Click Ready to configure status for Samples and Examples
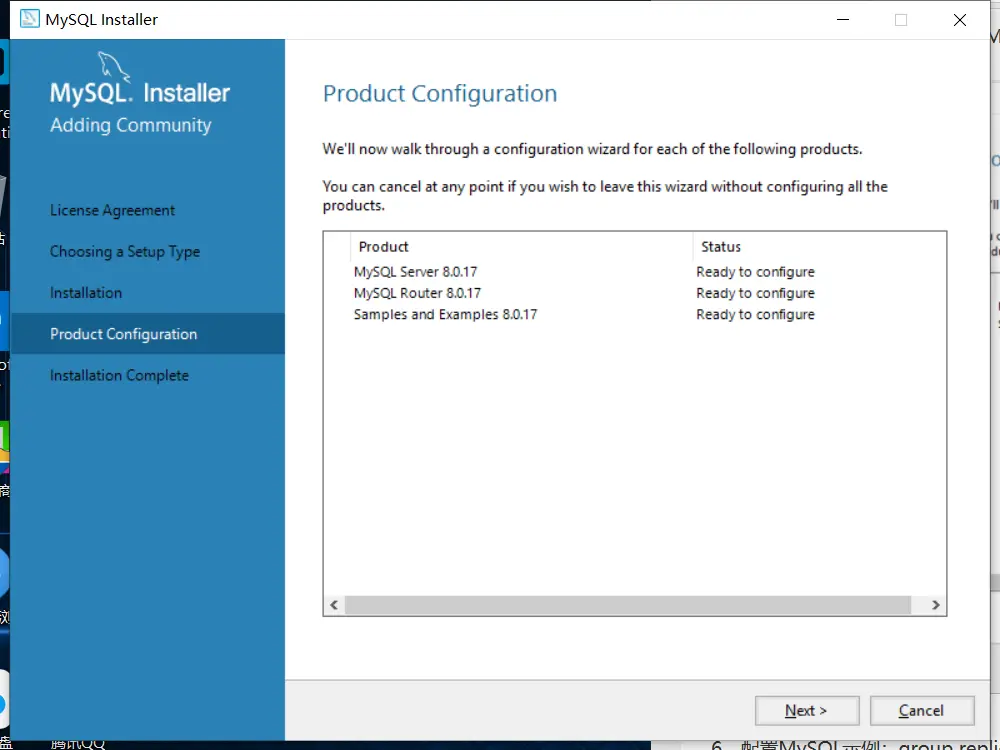The width and height of the screenshot is (1000, 750). (755, 314)
